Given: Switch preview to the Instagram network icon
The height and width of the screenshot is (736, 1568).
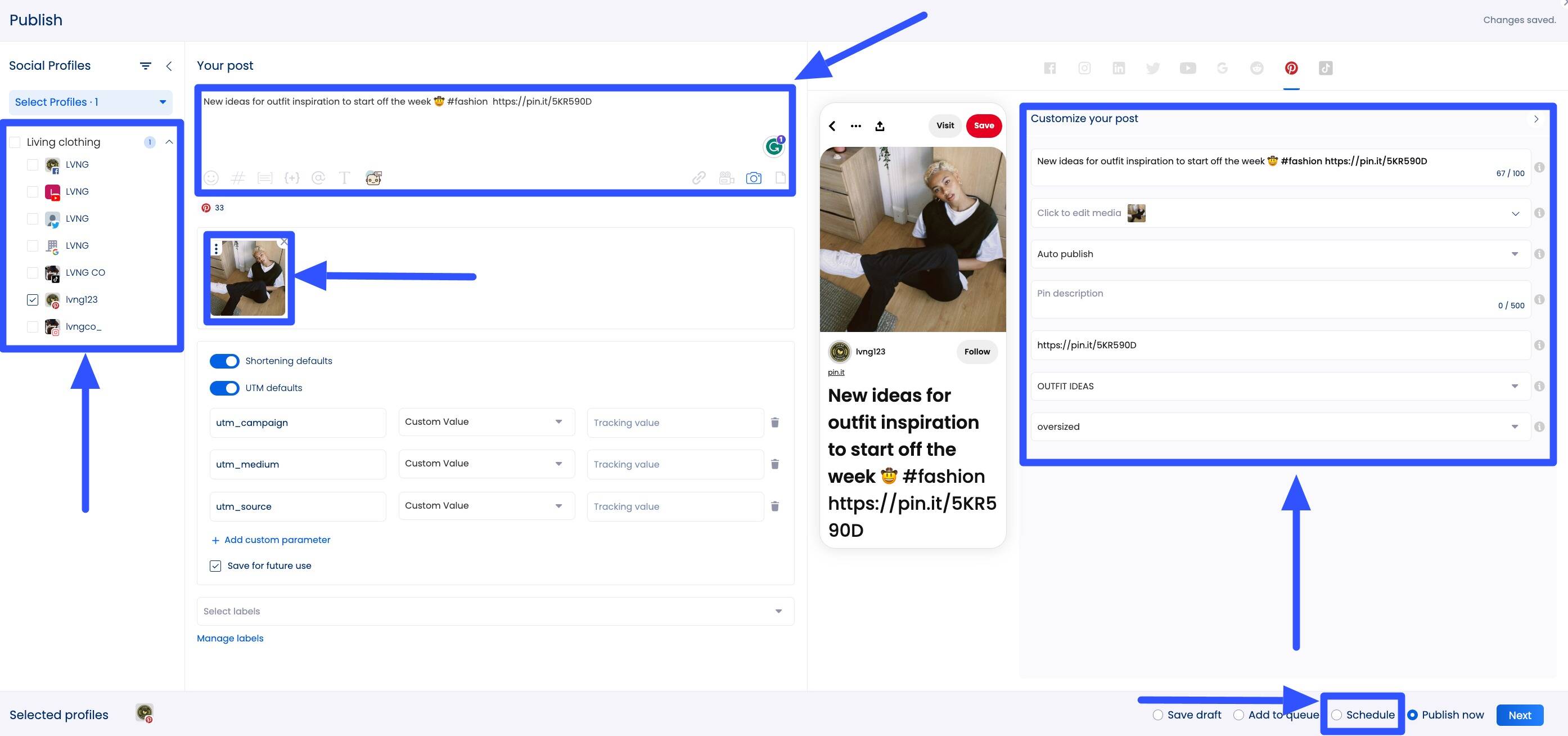Looking at the screenshot, I should pyautogui.click(x=1084, y=68).
